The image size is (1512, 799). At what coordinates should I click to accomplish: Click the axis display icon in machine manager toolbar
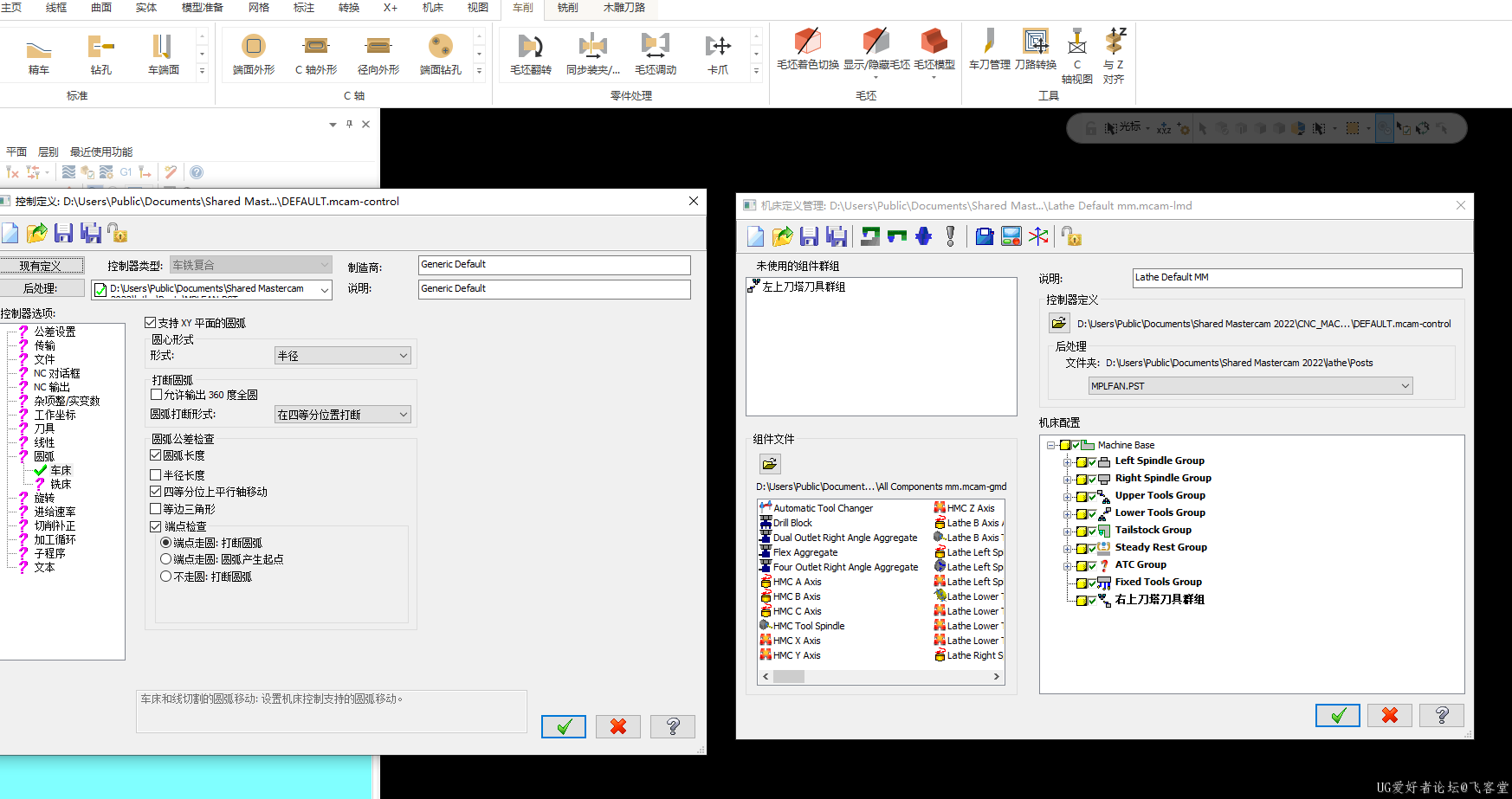click(x=1038, y=236)
